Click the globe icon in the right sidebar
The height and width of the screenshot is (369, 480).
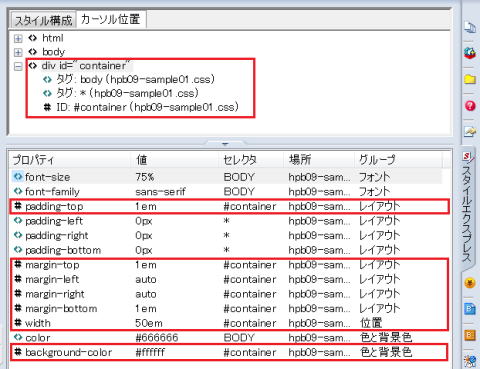pos(470,53)
